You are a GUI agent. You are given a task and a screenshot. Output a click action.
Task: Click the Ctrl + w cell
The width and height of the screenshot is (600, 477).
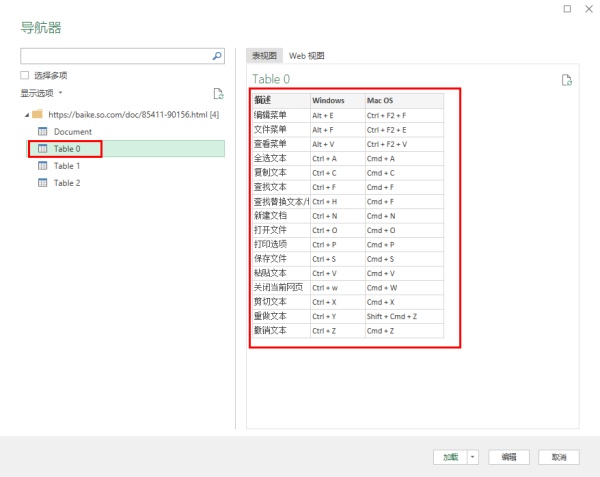pos(338,287)
